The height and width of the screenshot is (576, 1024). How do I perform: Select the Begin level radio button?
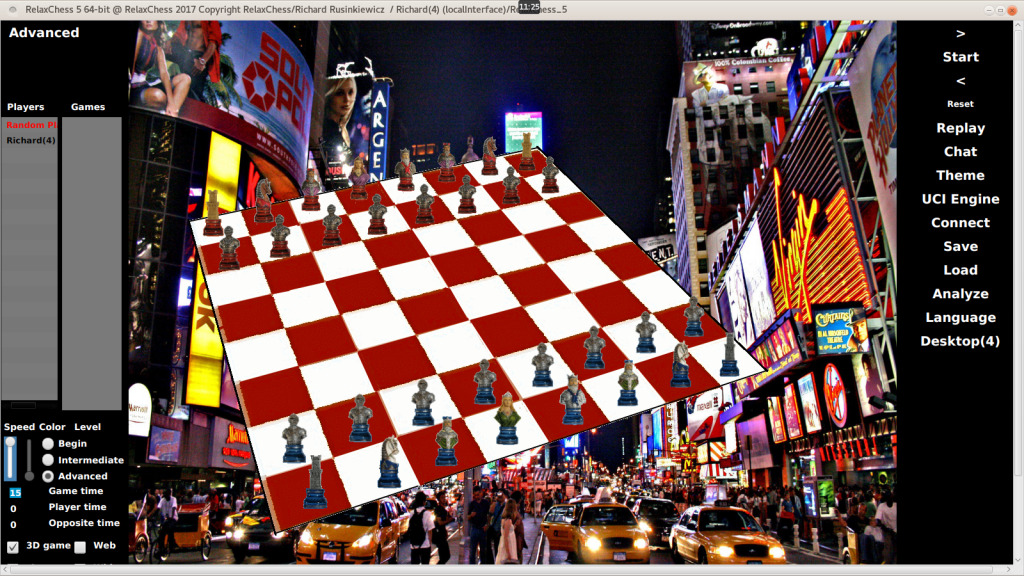pos(48,443)
